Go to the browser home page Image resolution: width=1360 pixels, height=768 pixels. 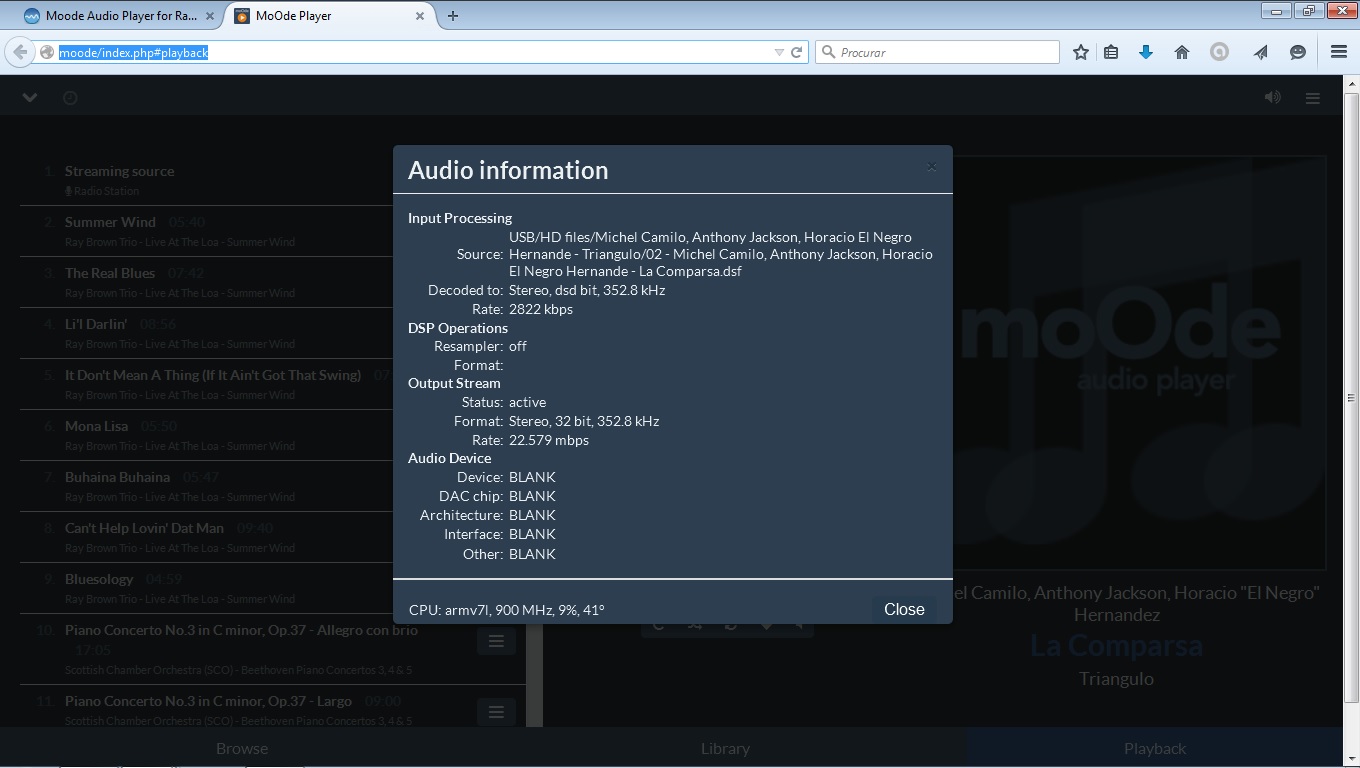[1182, 52]
